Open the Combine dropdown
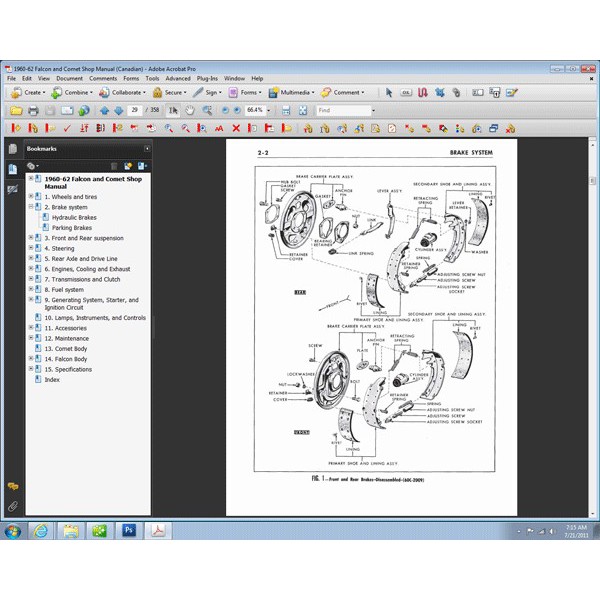This screenshot has width=600, height=600. [x=72, y=93]
